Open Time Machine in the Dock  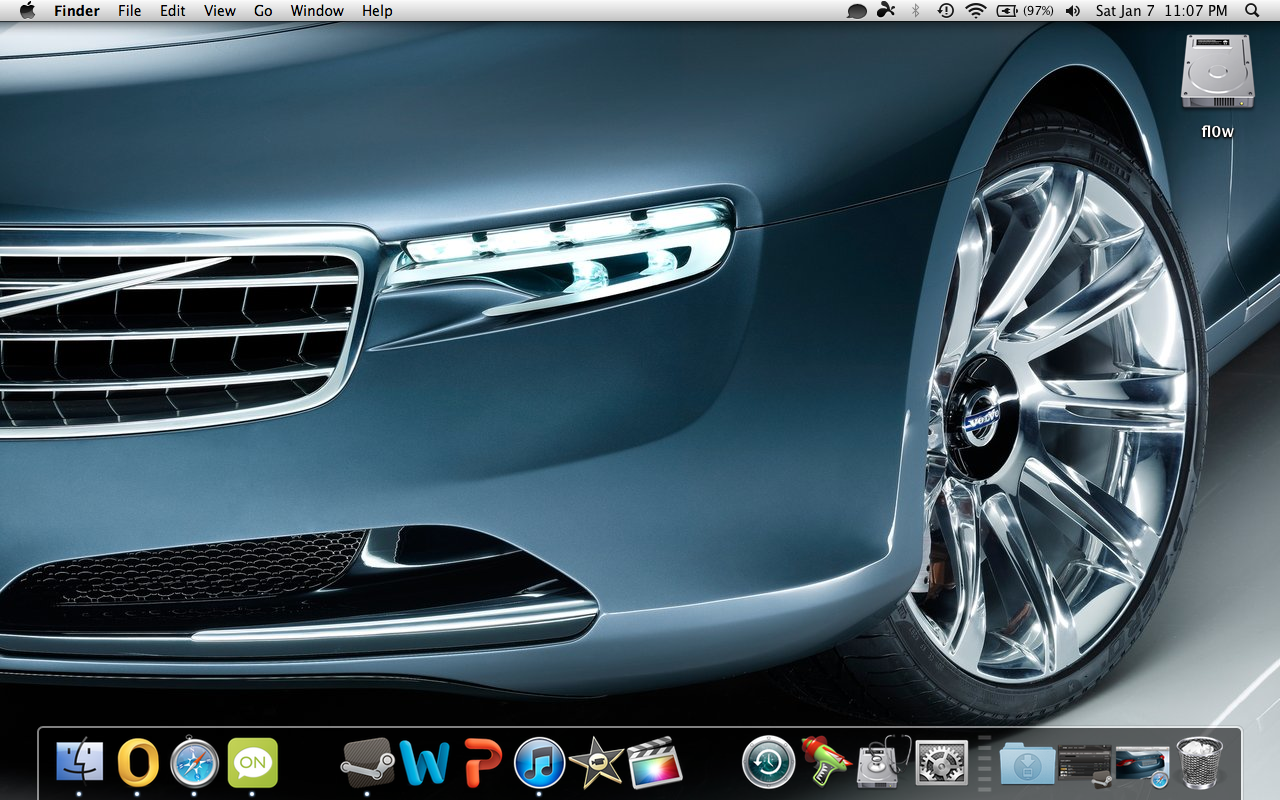pos(769,763)
